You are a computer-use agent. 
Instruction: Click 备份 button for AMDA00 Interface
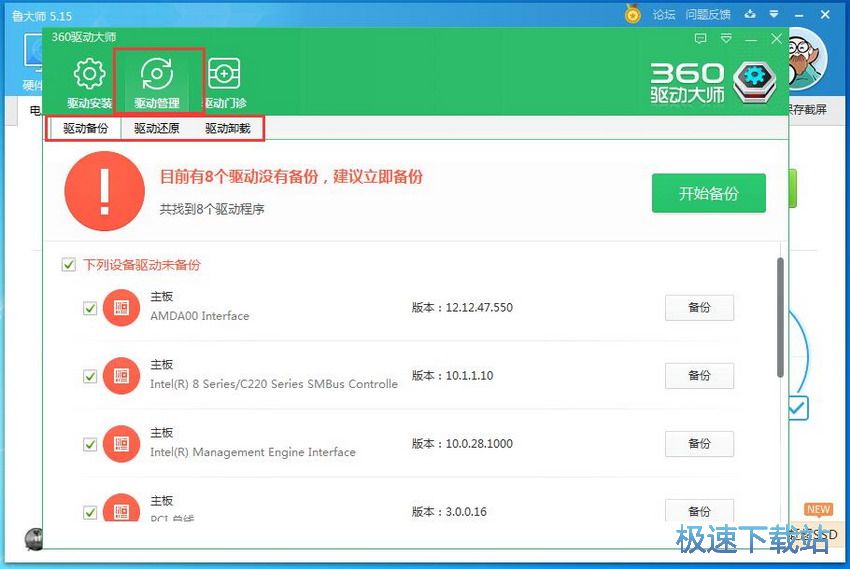tap(699, 308)
